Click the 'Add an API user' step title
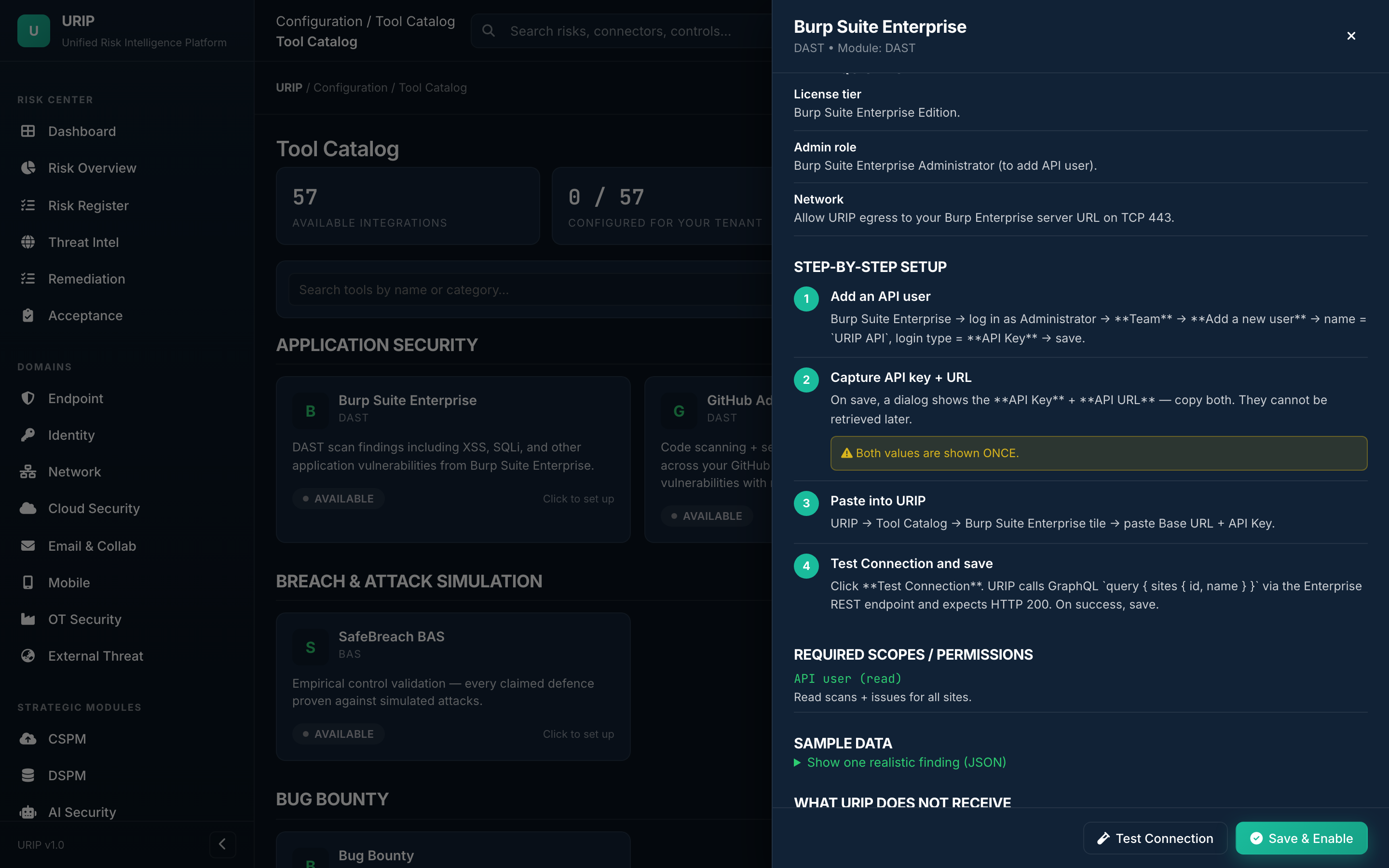Viewport: 1389px width, 868px height. tap(881, 296)
